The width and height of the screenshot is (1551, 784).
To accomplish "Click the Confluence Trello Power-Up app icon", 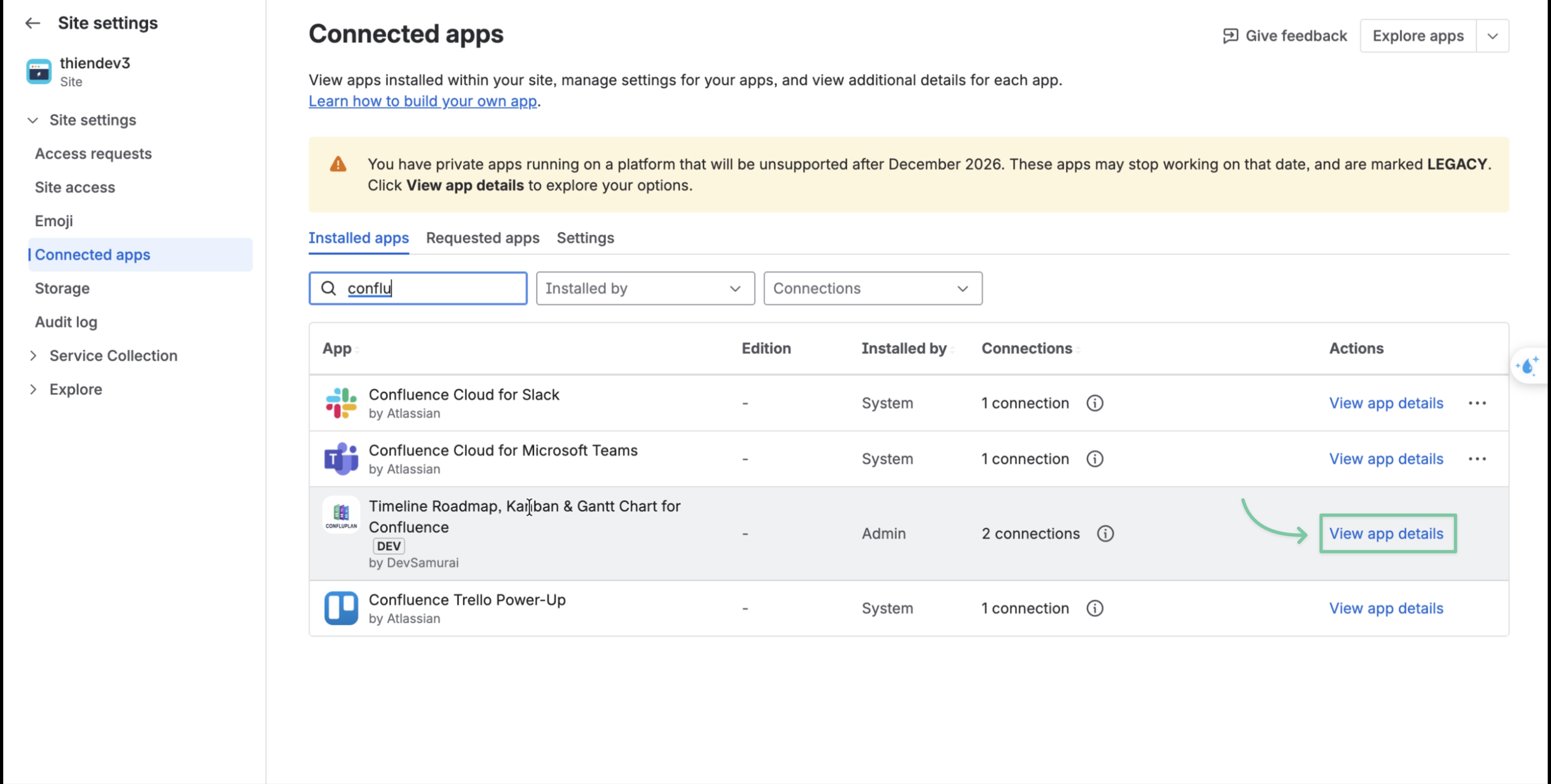I will coord(341,608).
